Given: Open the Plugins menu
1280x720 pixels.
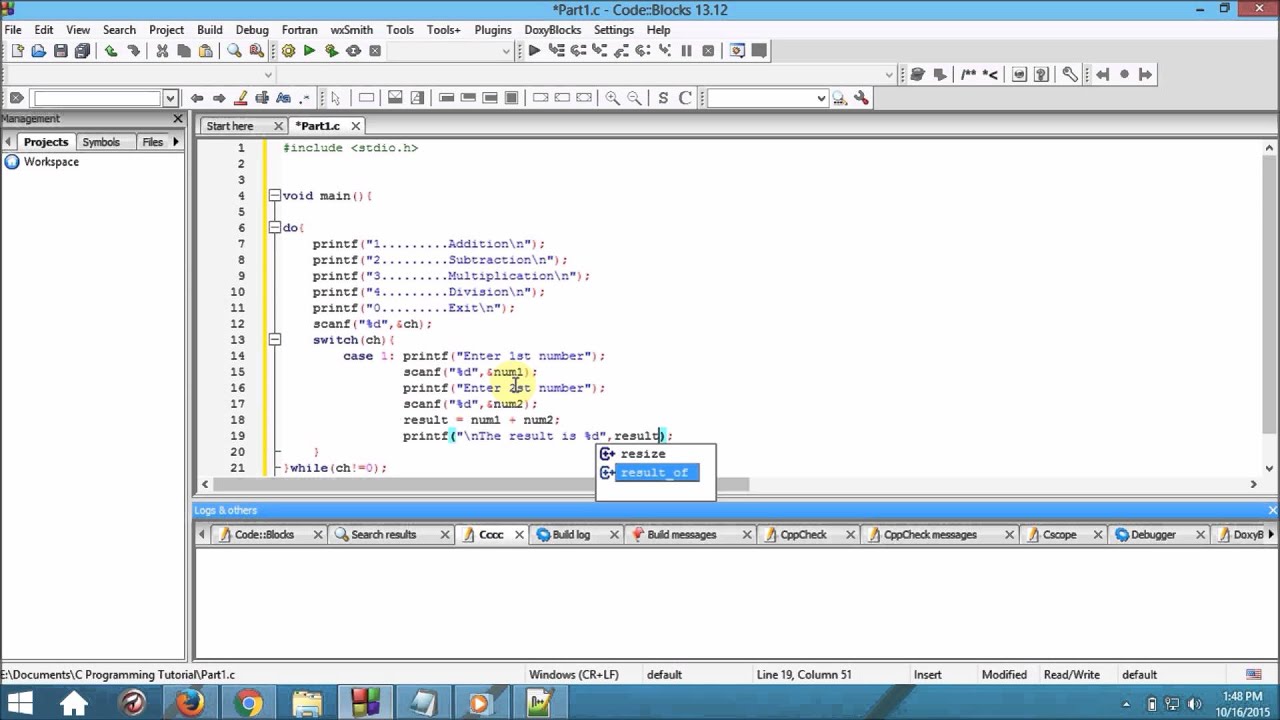Looking at the screenshot, I should [493, 30].
